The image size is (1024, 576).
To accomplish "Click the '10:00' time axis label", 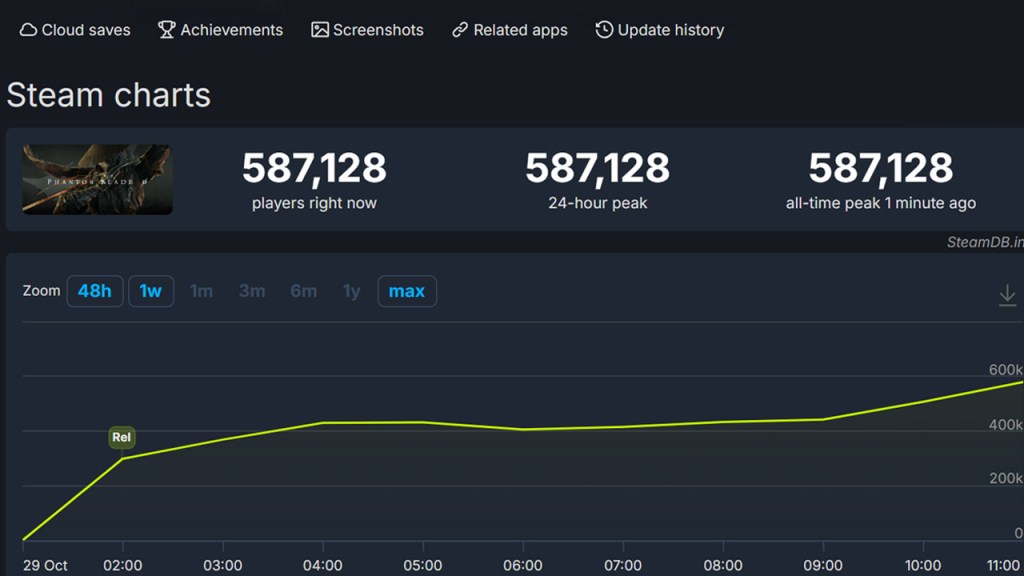I will click(923, 566).
